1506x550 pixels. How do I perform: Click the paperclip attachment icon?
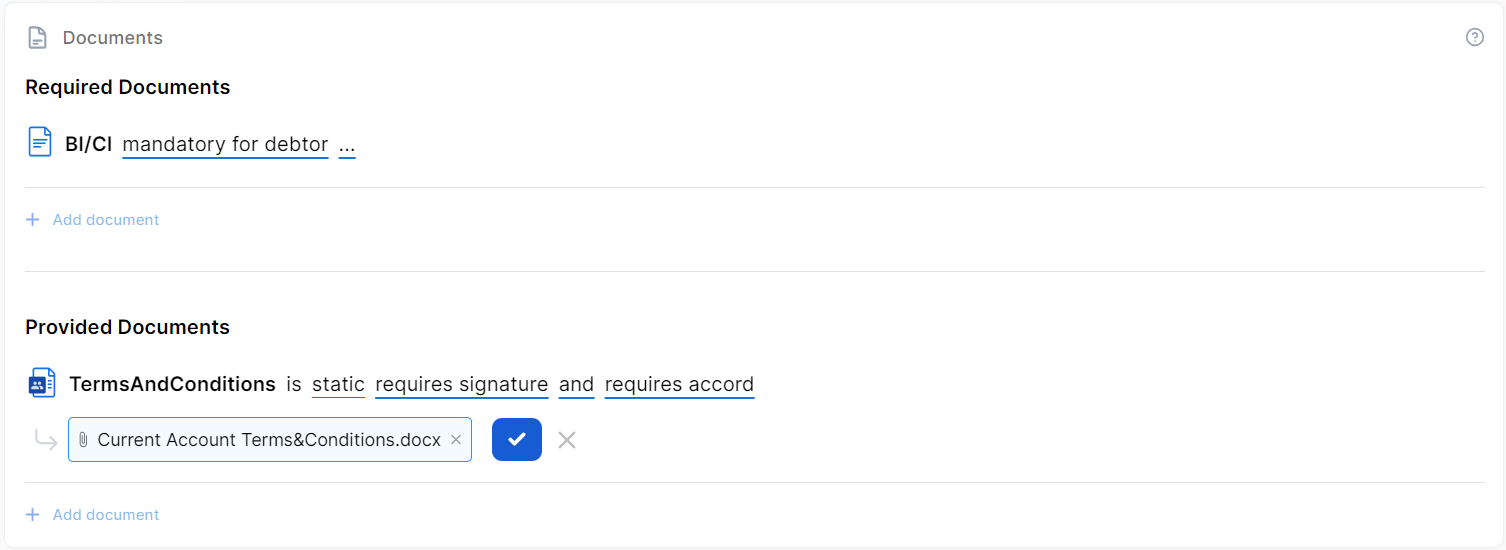(83, 440)
